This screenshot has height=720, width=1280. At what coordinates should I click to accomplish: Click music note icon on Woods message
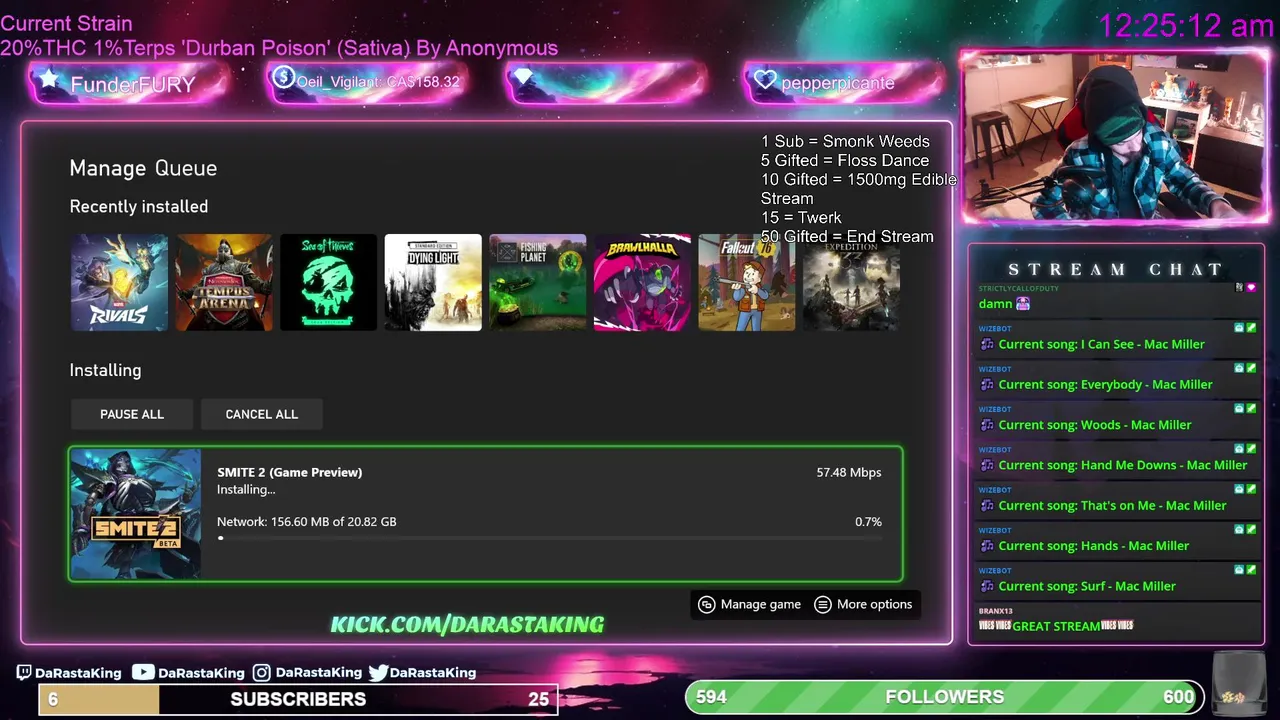[987, 425]
